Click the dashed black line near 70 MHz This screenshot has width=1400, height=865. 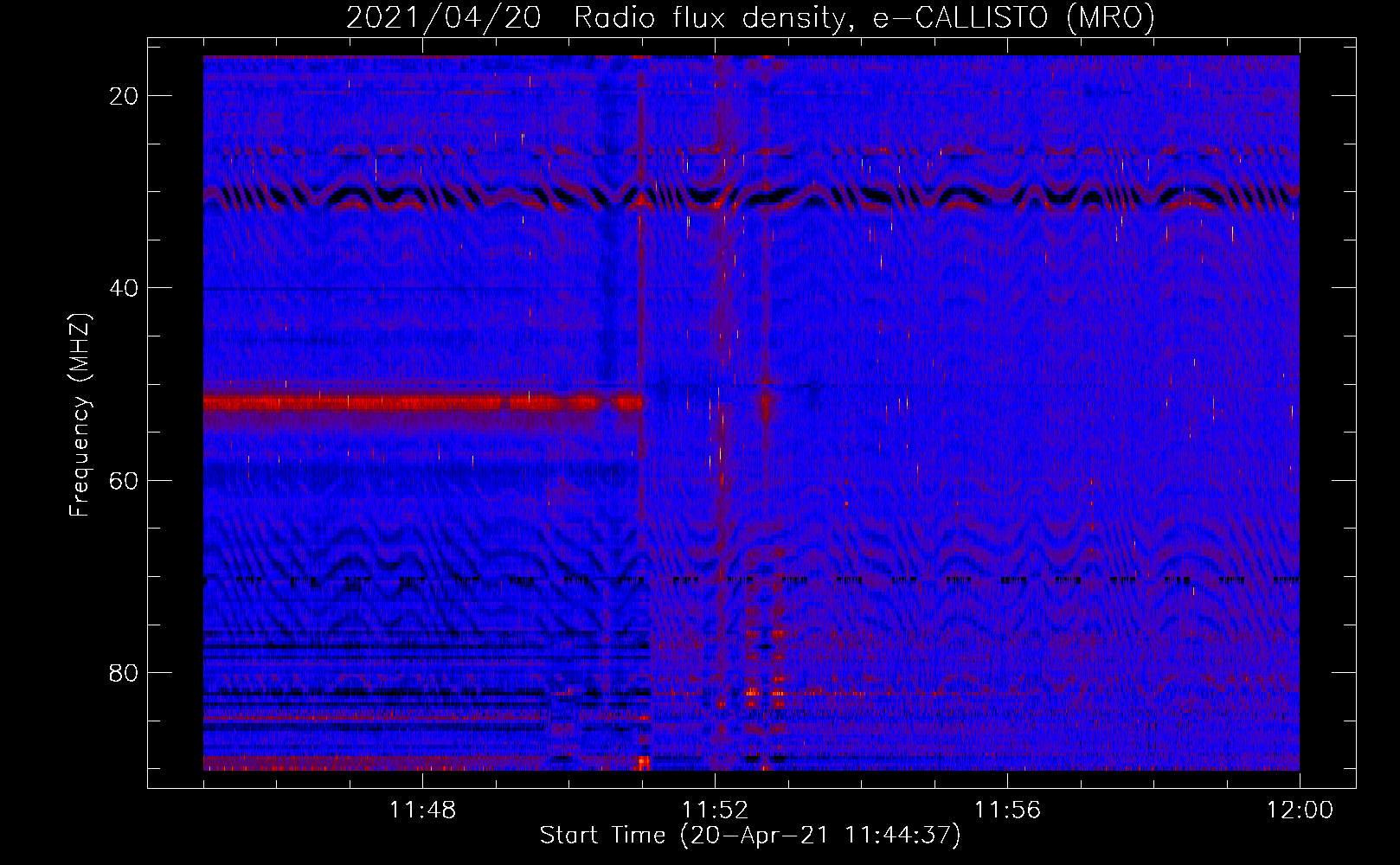coord(751,580)
